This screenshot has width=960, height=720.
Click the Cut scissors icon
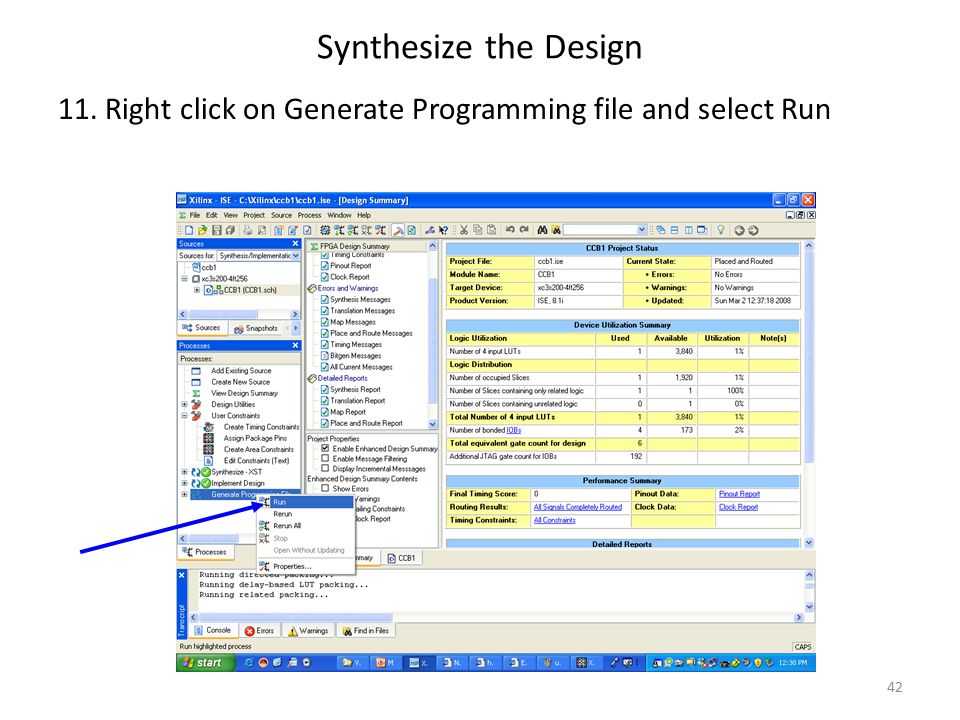coord(464,230)
